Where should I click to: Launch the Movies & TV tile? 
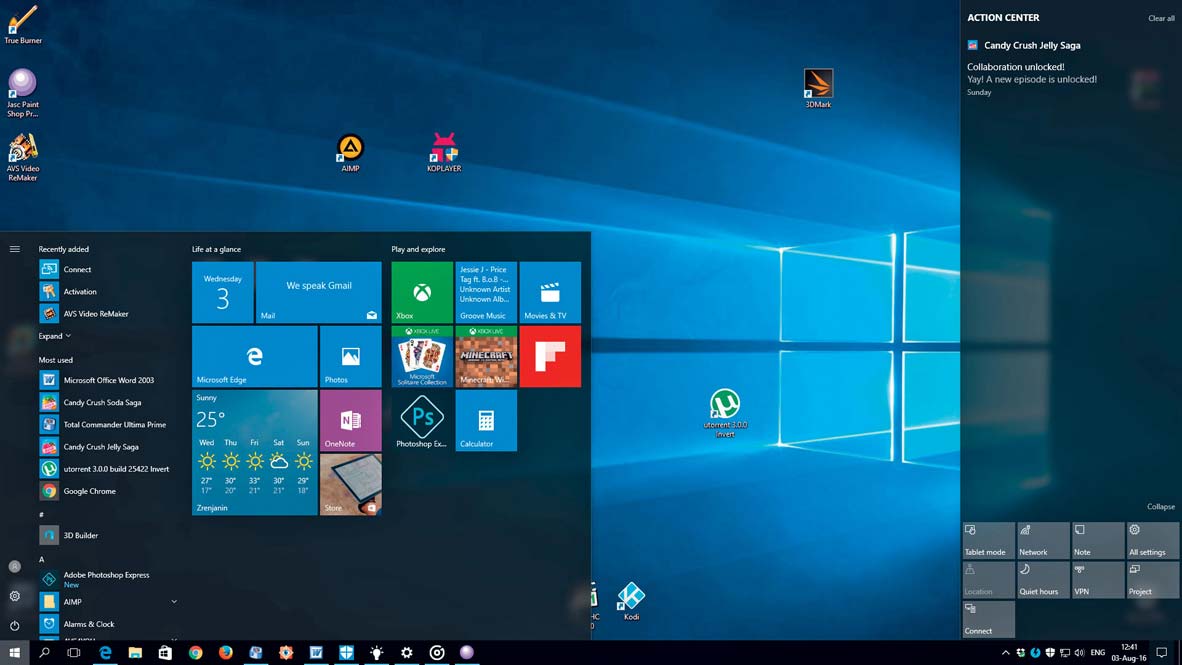point(550,293)
